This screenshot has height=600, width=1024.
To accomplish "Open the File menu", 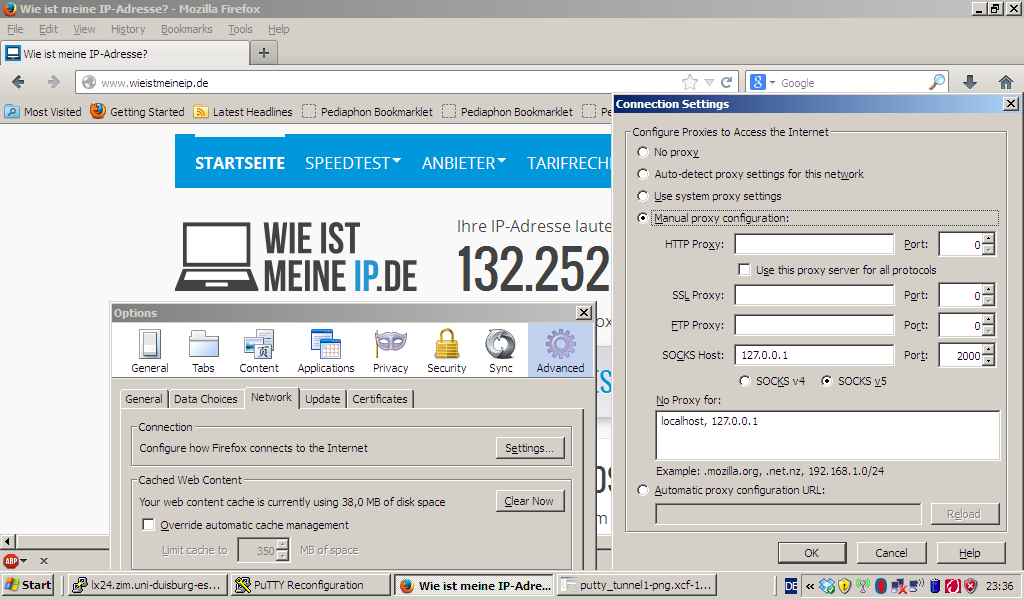I will click(x=15, y=29).
